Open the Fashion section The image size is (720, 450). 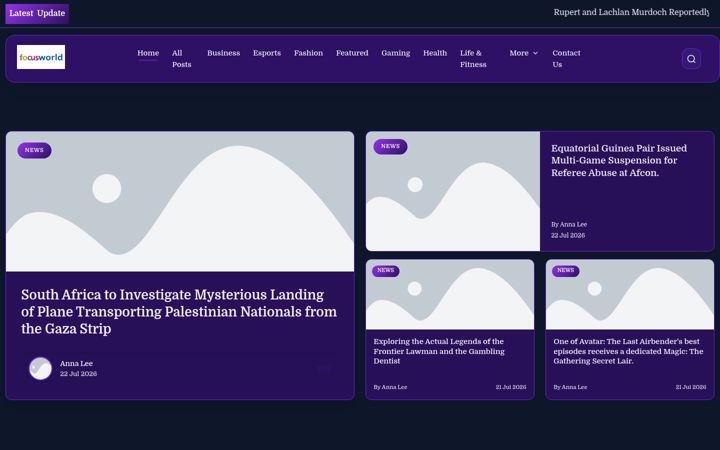pos(308,53)
